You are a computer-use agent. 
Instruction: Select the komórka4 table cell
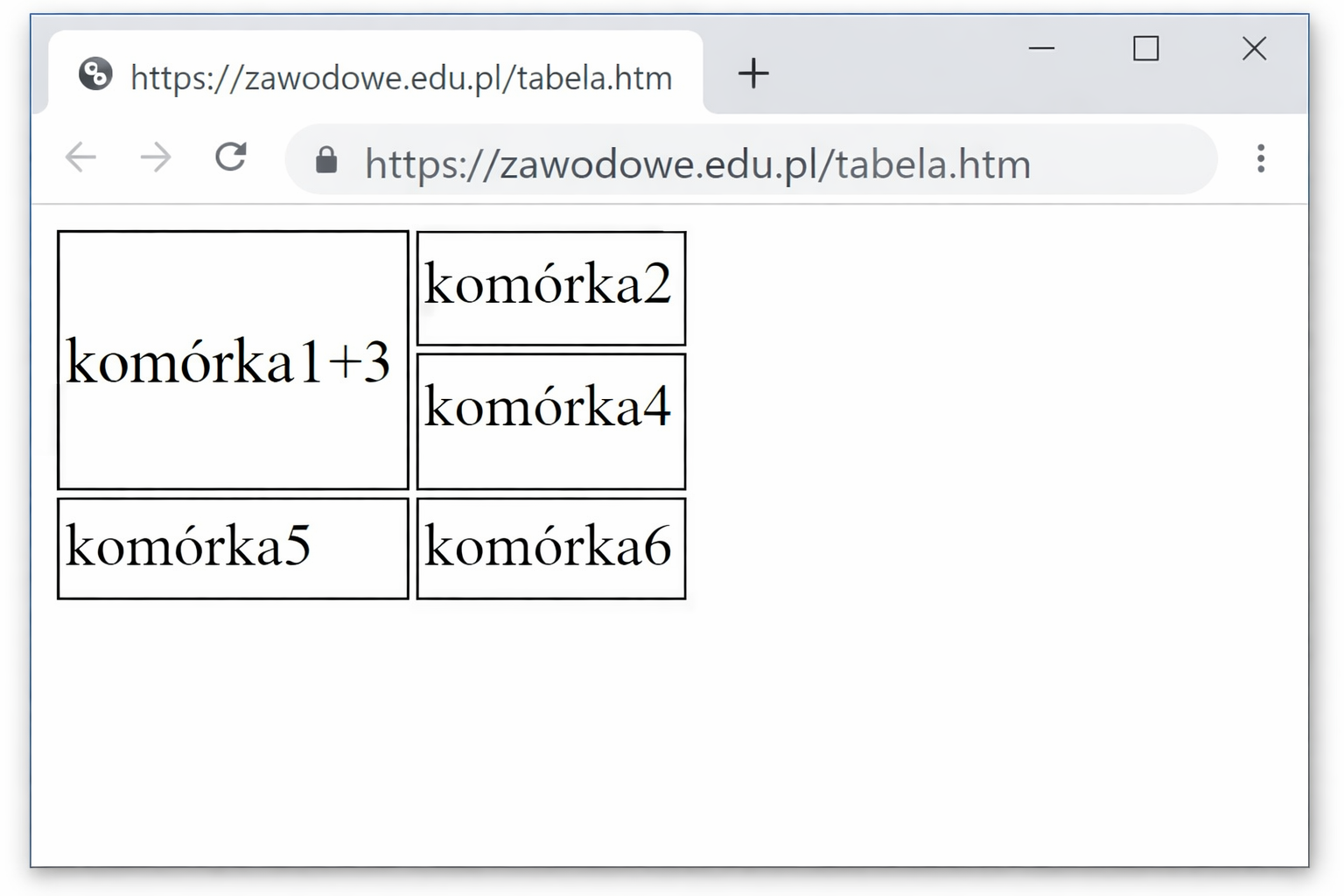tap(550, 421)
